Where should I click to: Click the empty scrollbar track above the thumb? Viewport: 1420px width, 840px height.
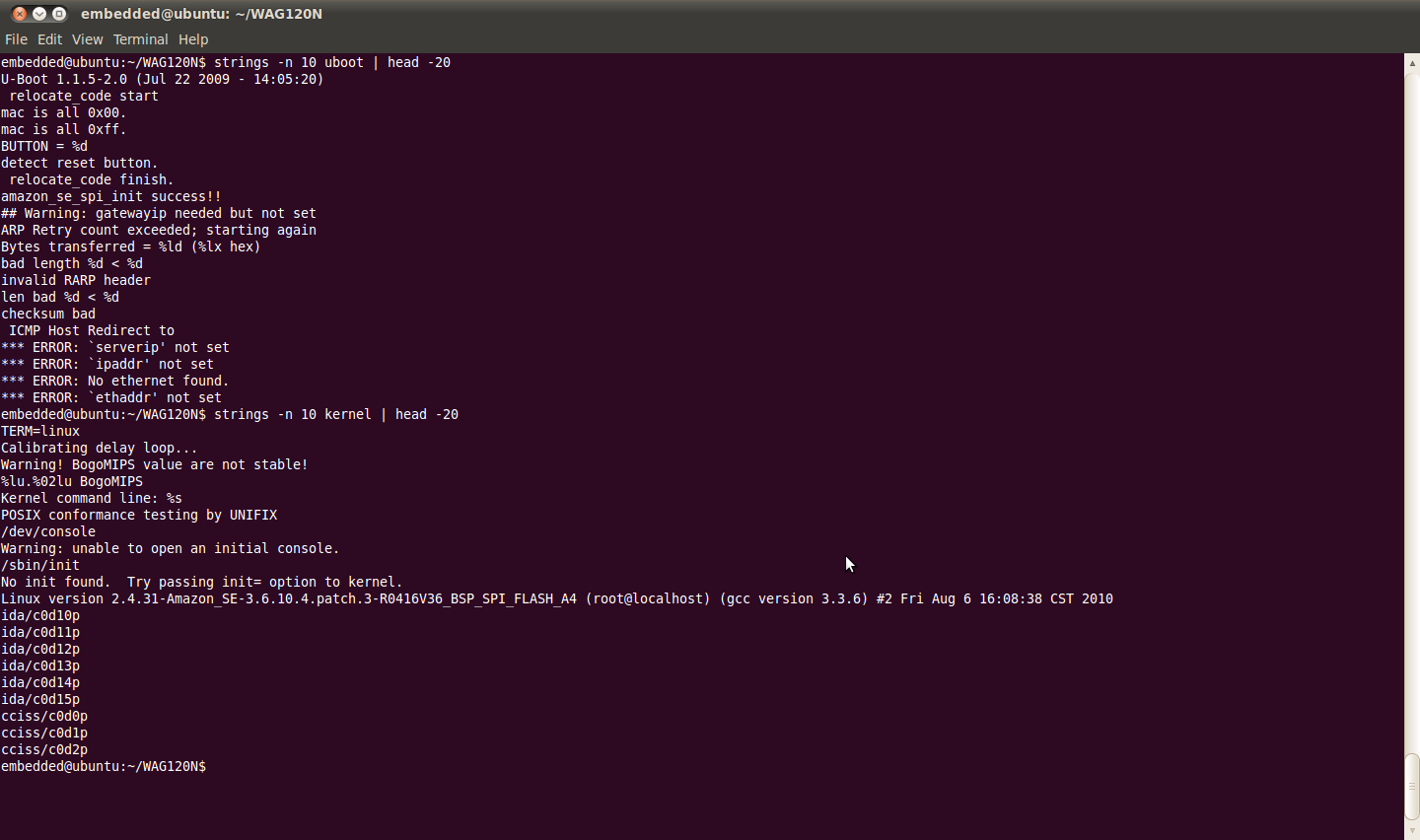1411,394
